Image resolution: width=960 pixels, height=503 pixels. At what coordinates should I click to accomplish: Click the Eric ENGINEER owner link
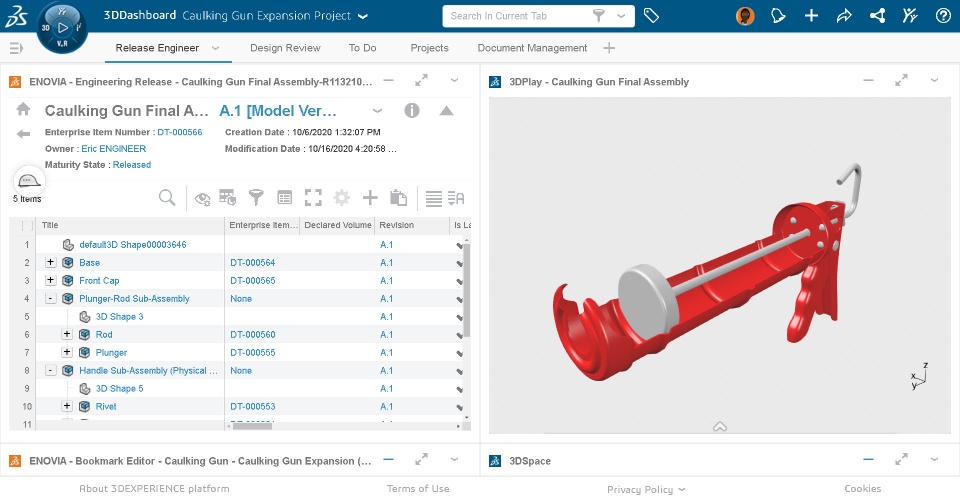coord(121,149)
